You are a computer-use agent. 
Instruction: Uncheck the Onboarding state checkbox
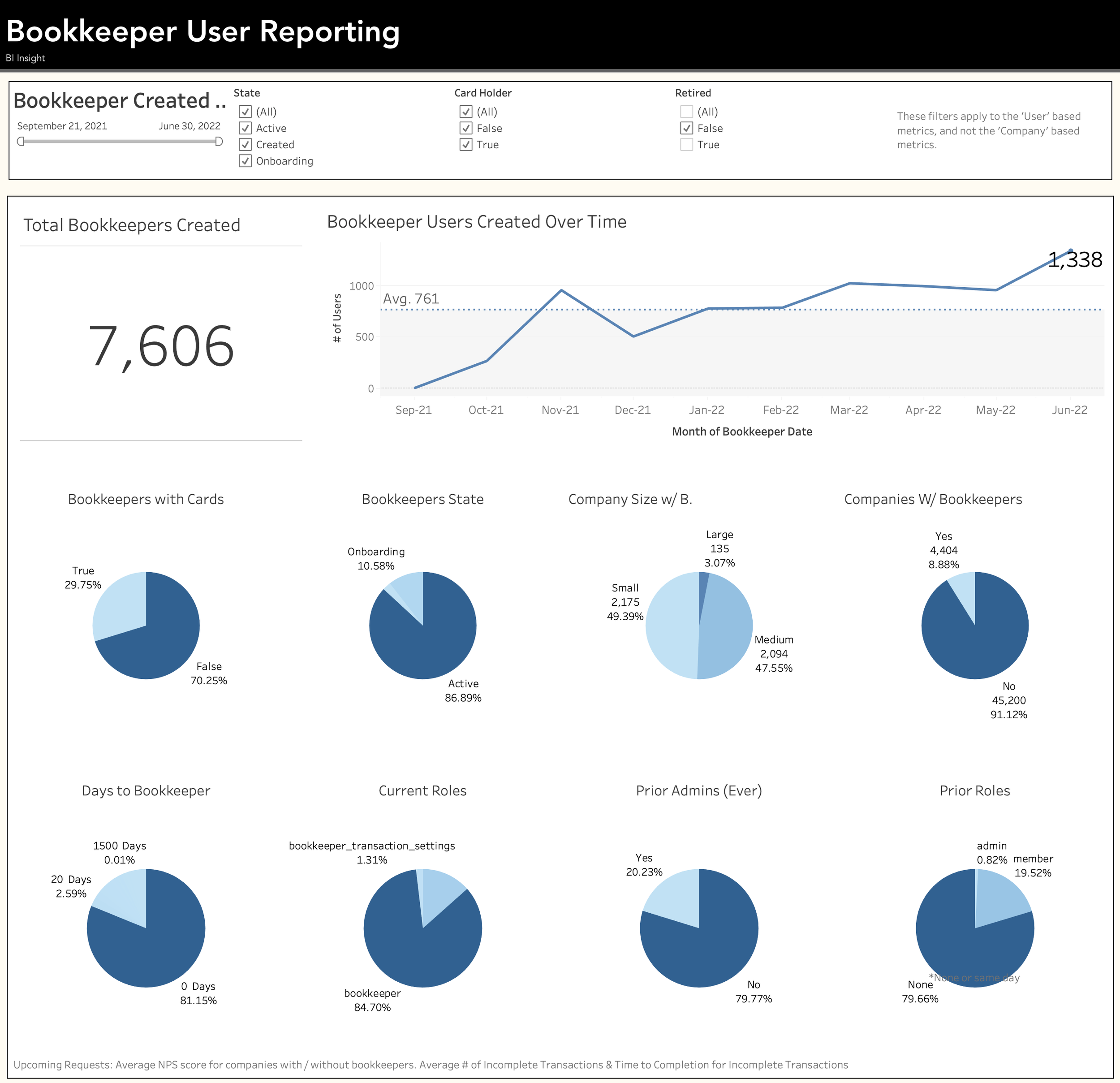pos(245,160)
